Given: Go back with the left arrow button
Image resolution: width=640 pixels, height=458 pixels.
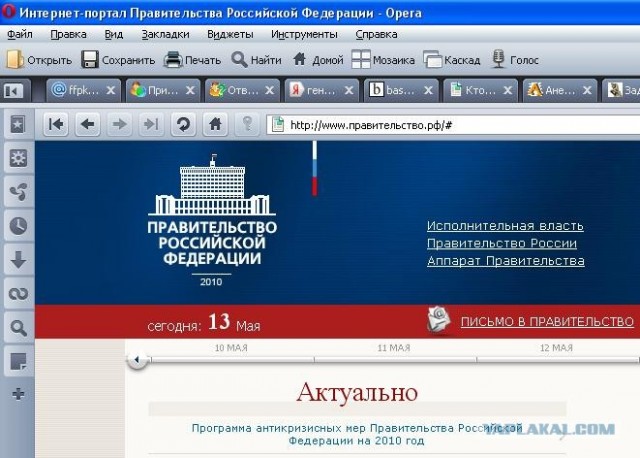Looking at the screenshot, I should pos(87,124).
